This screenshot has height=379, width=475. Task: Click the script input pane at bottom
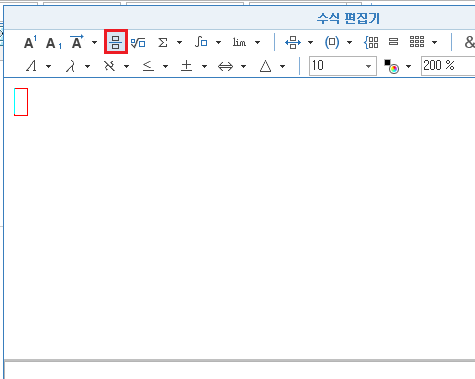pos(239,370)
